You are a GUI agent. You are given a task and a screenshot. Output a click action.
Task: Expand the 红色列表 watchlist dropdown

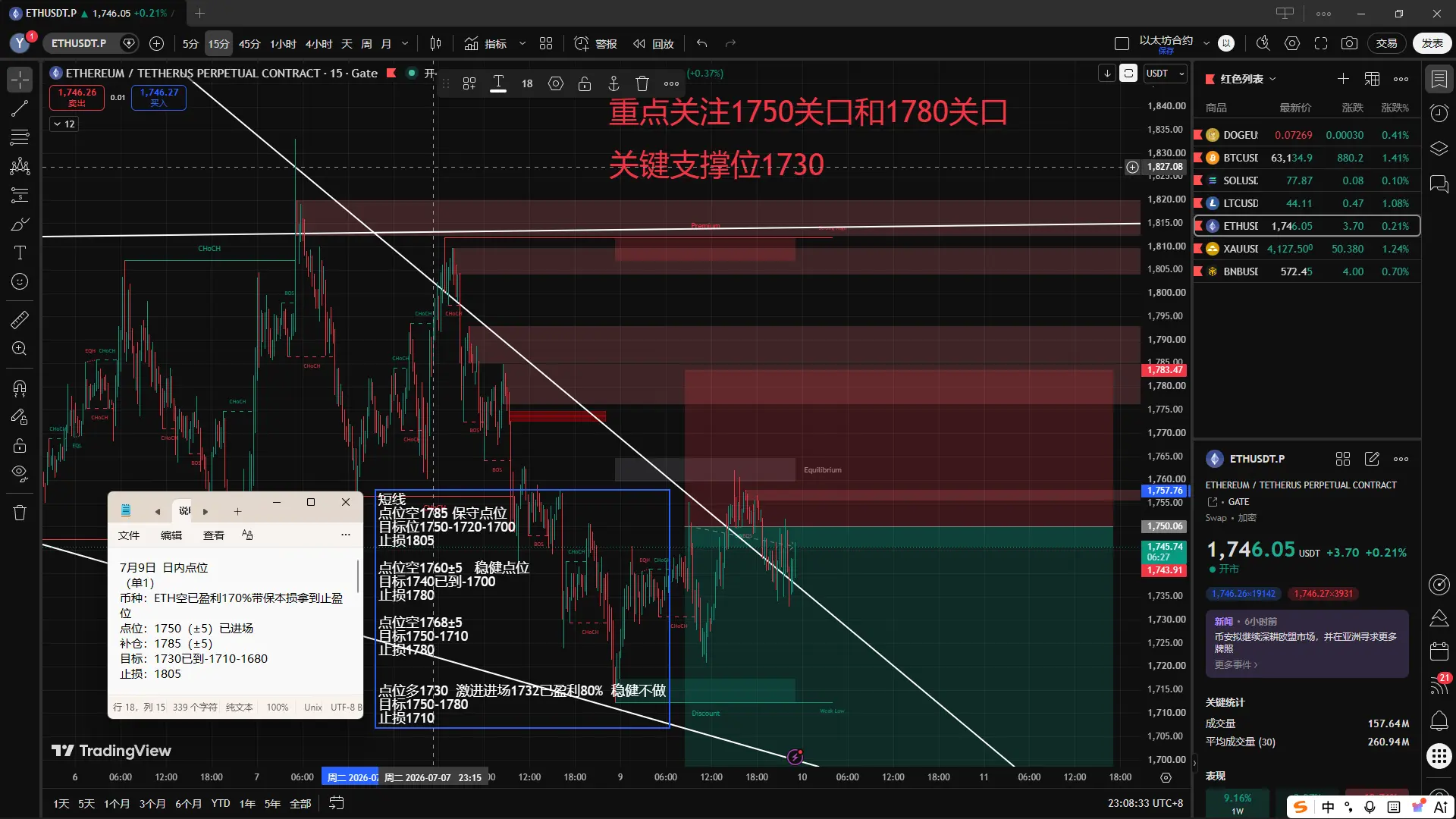(x=1272, y=79)
